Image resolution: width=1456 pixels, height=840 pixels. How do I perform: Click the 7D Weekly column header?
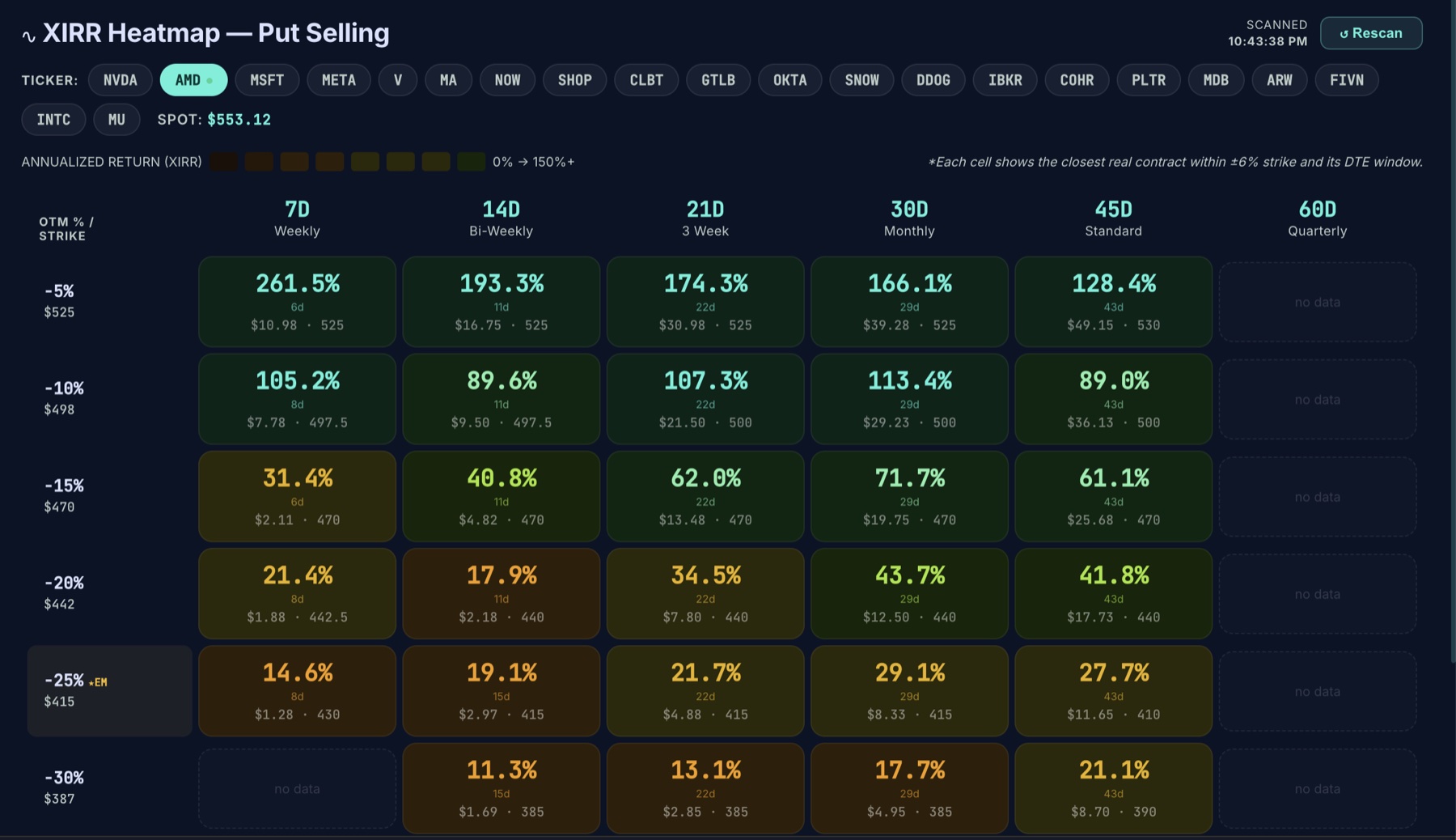[297, 218]
